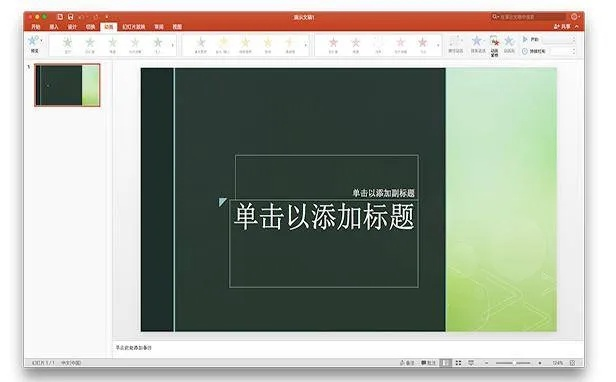Click the 单击此处添加备注 notes area

point(134,348)
